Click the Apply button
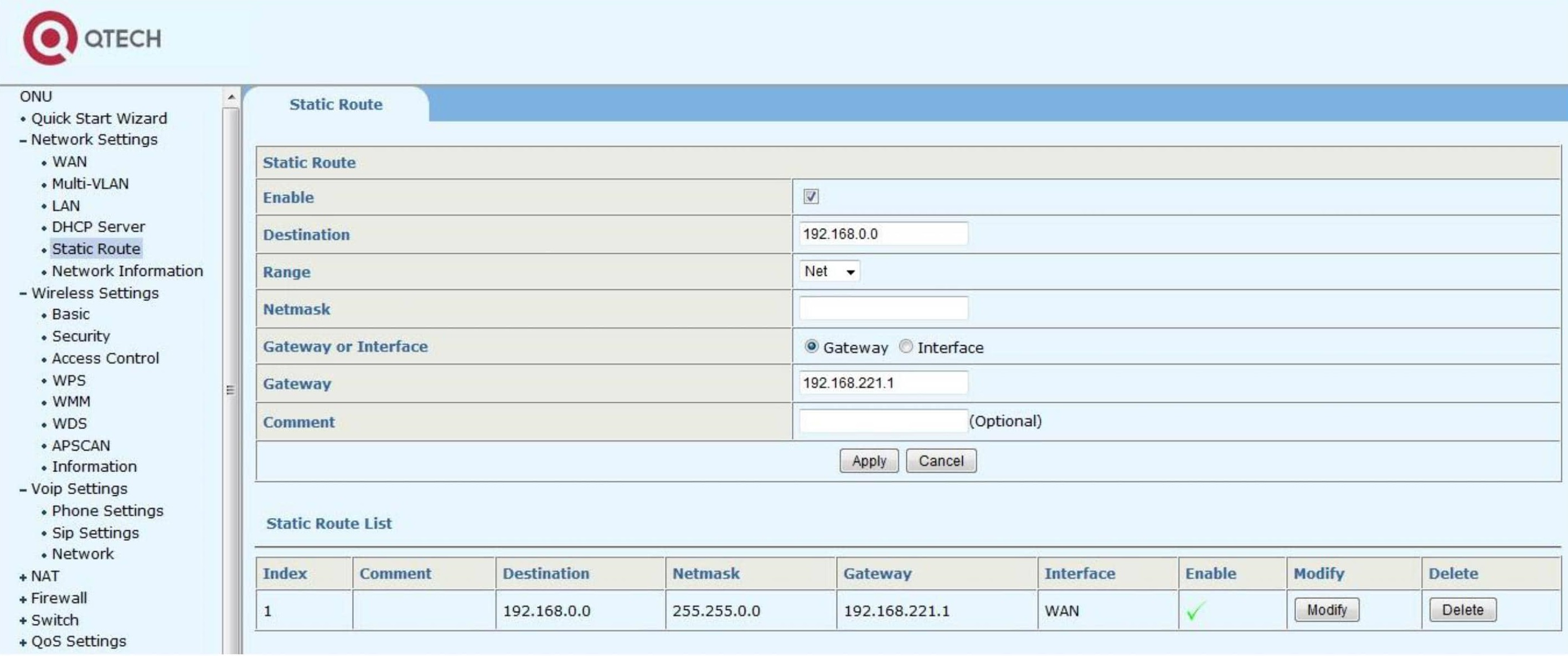 coord(869,461)
